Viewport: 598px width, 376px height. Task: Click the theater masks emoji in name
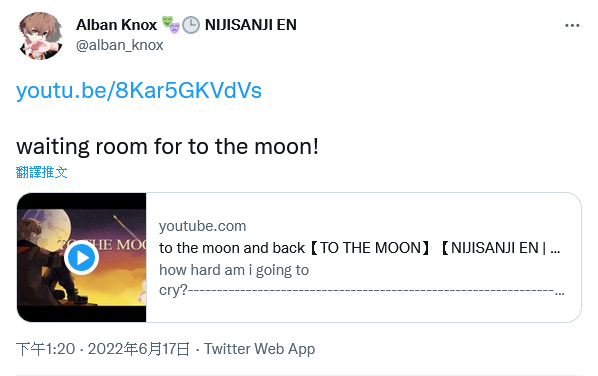coord(170,25)
